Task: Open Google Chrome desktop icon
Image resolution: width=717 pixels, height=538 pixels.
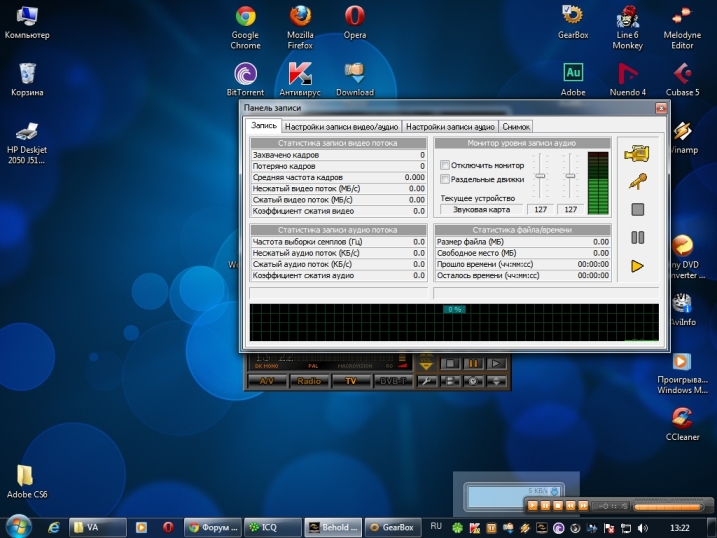Action: tap(245, 18)
